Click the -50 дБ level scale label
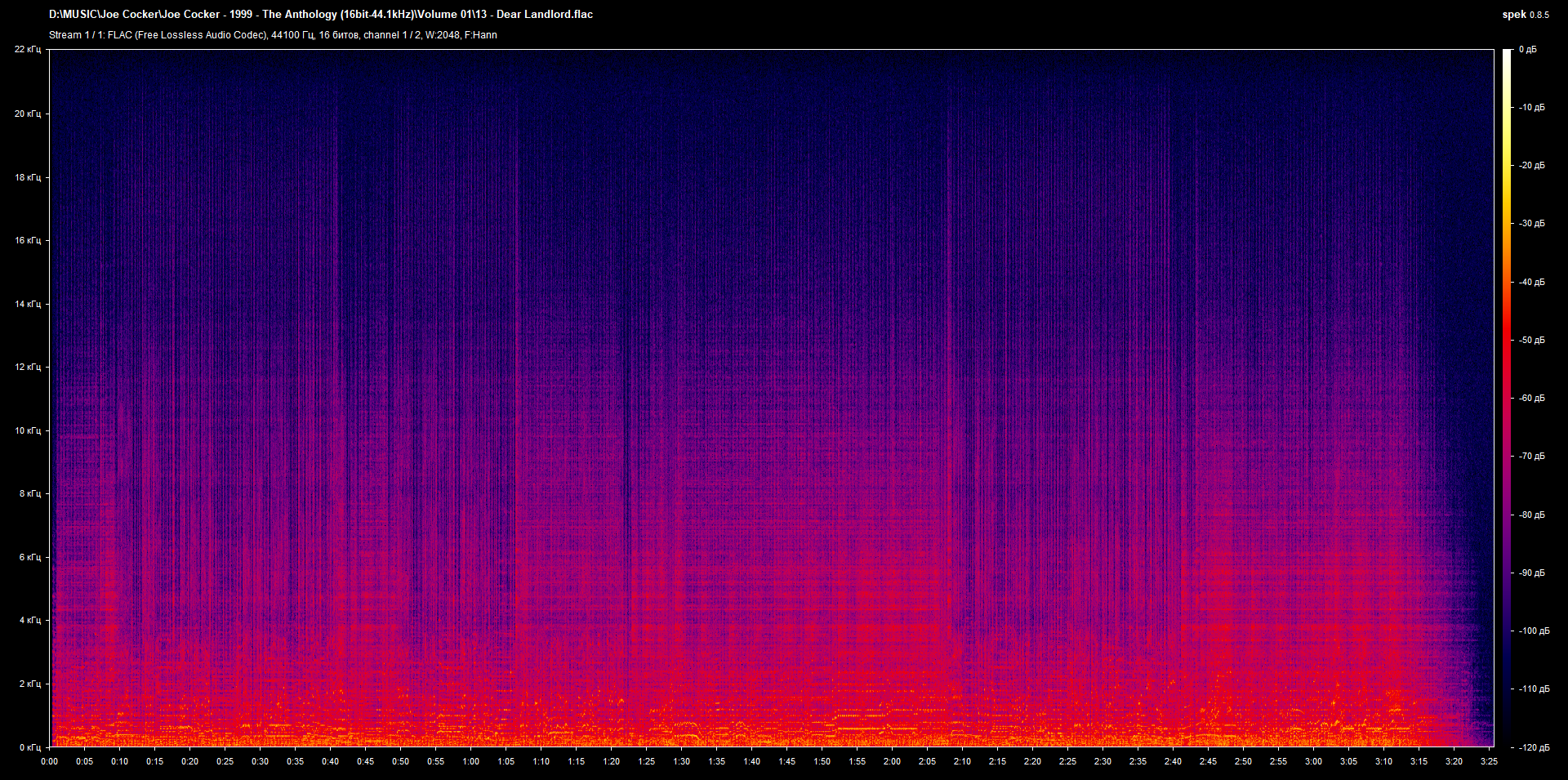 [x=1531, y=340]
